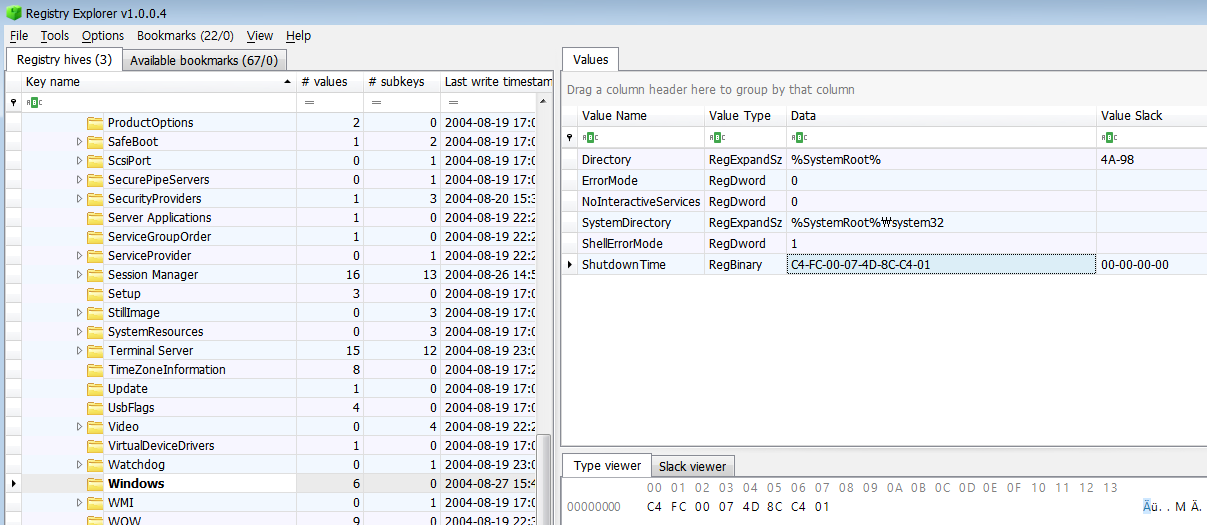Open the Options menu
The image size is (1207, 525).
tap(103, 36)
